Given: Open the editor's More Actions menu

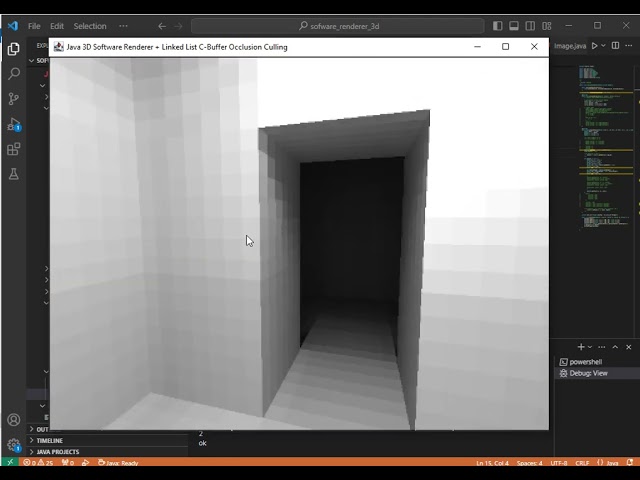Looking at the screenshot, I should coord(629,45).
